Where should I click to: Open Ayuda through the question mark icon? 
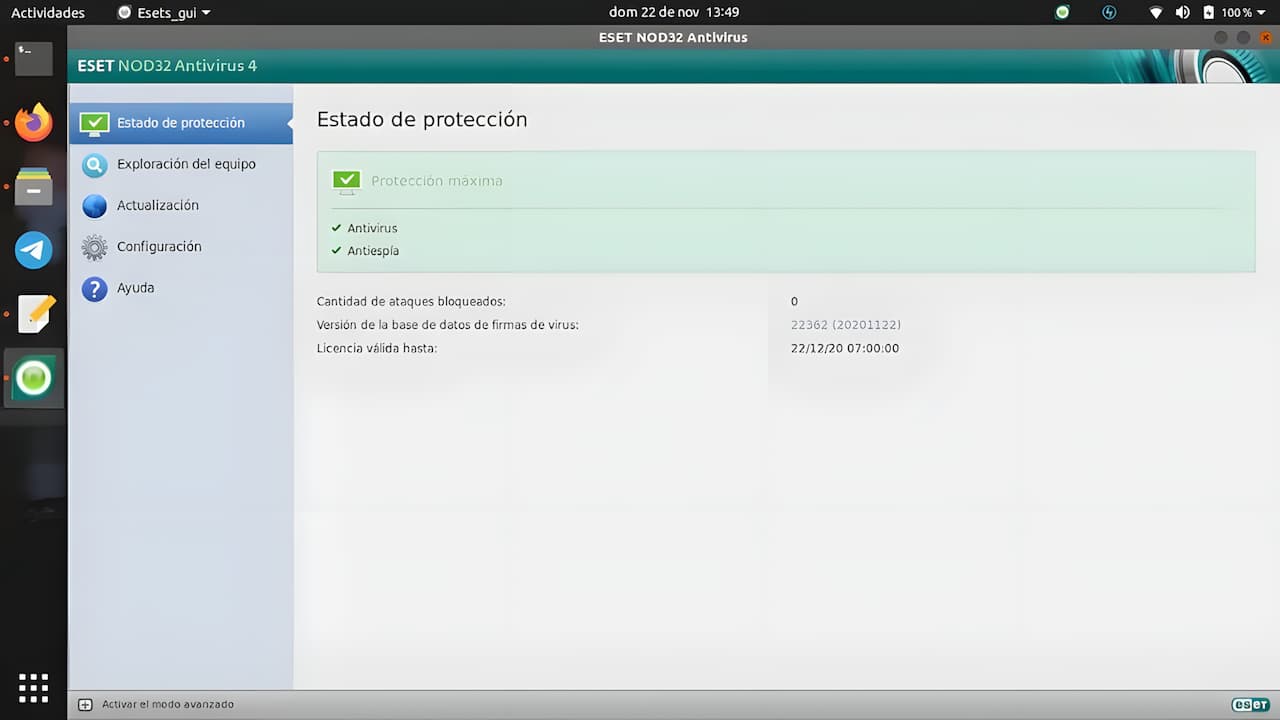[95, 288]
